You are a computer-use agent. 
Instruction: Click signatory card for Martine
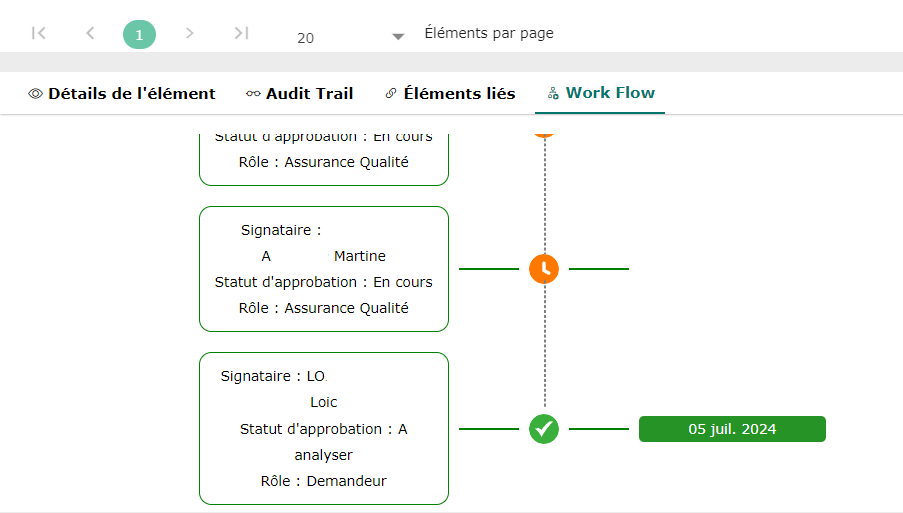324,269
